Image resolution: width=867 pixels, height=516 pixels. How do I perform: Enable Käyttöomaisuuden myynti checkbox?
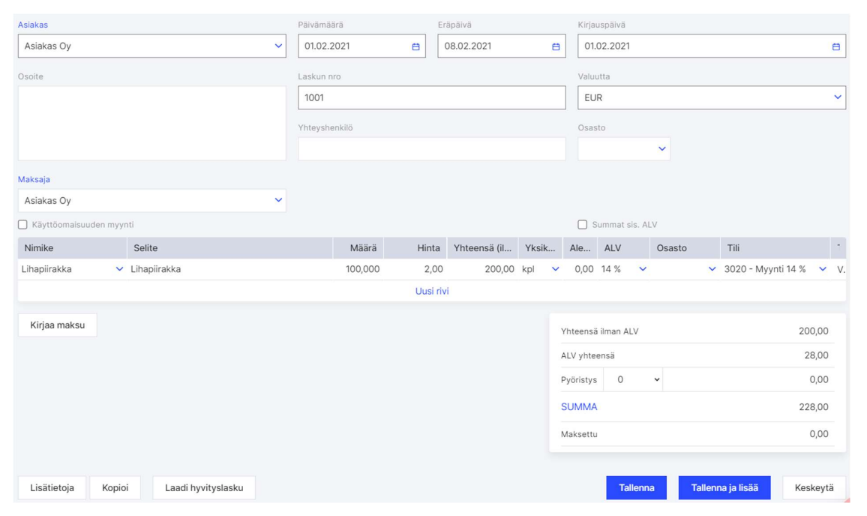tap(23, 224)
